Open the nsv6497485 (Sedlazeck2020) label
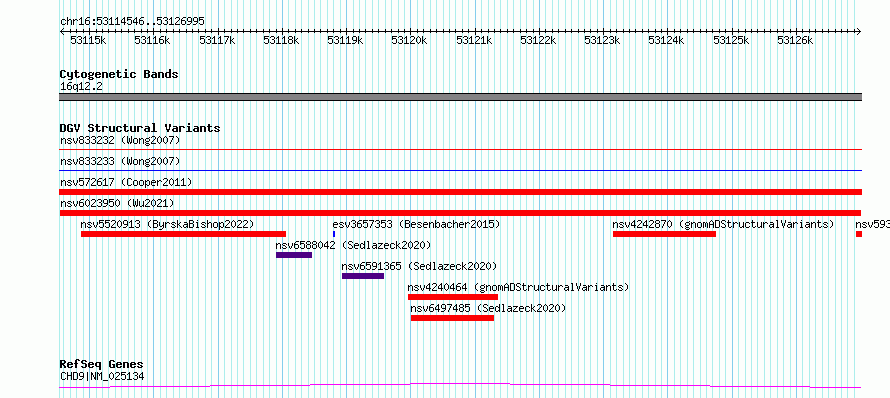 click(488, 308)
